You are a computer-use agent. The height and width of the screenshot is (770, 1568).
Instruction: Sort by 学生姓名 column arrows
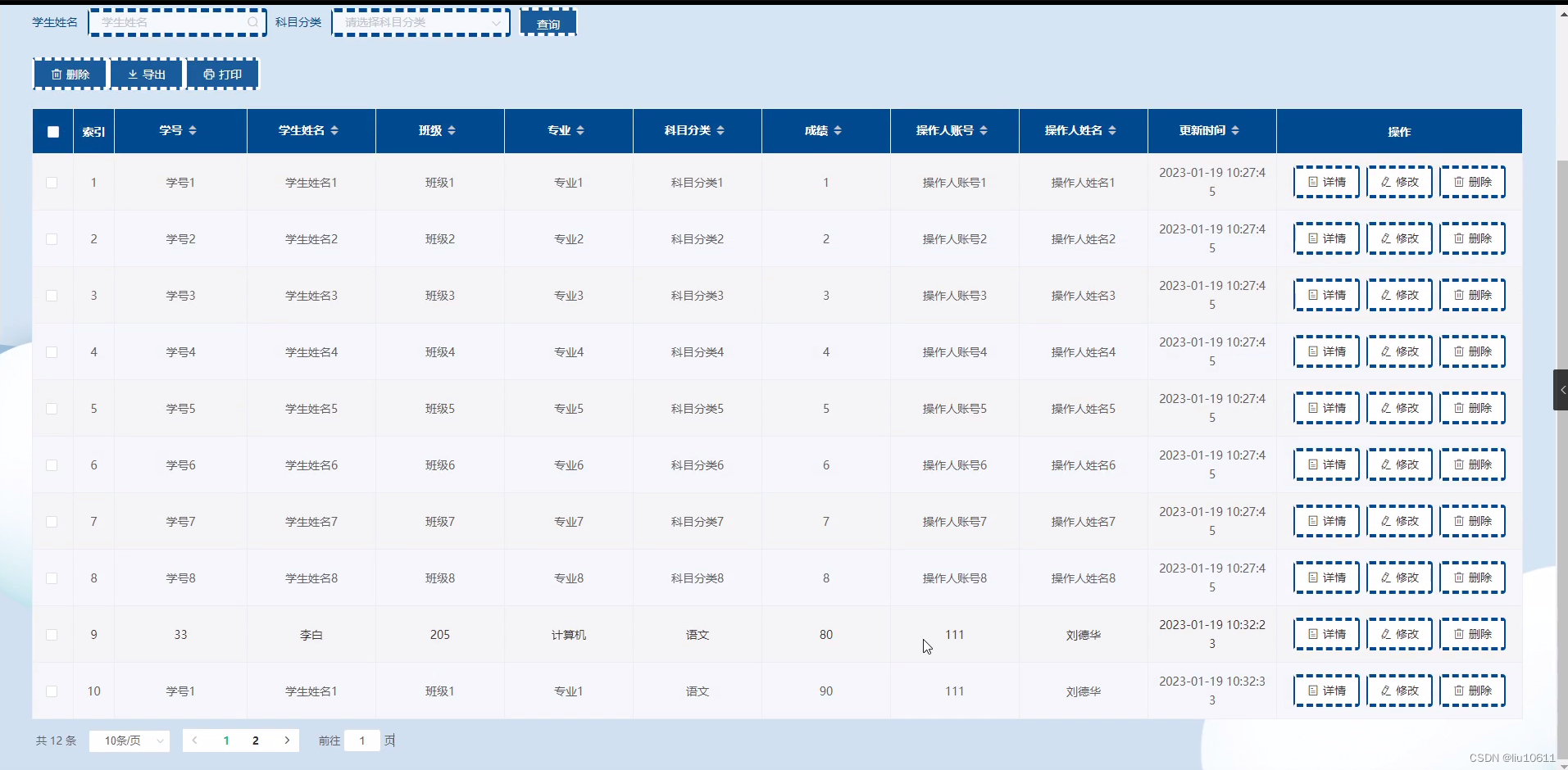[x=334, y=130]
